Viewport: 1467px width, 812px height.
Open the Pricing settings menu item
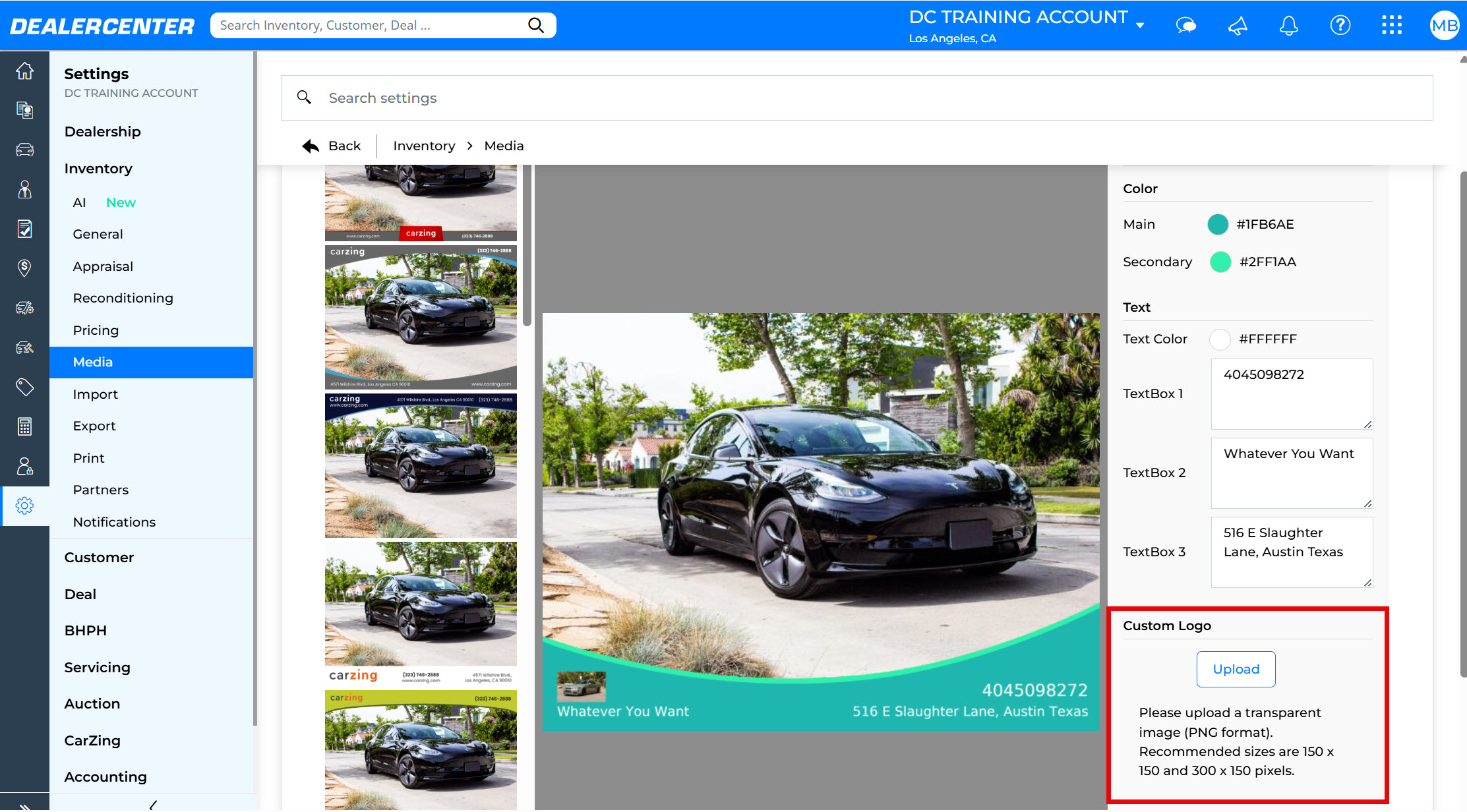tap(96, 330)
